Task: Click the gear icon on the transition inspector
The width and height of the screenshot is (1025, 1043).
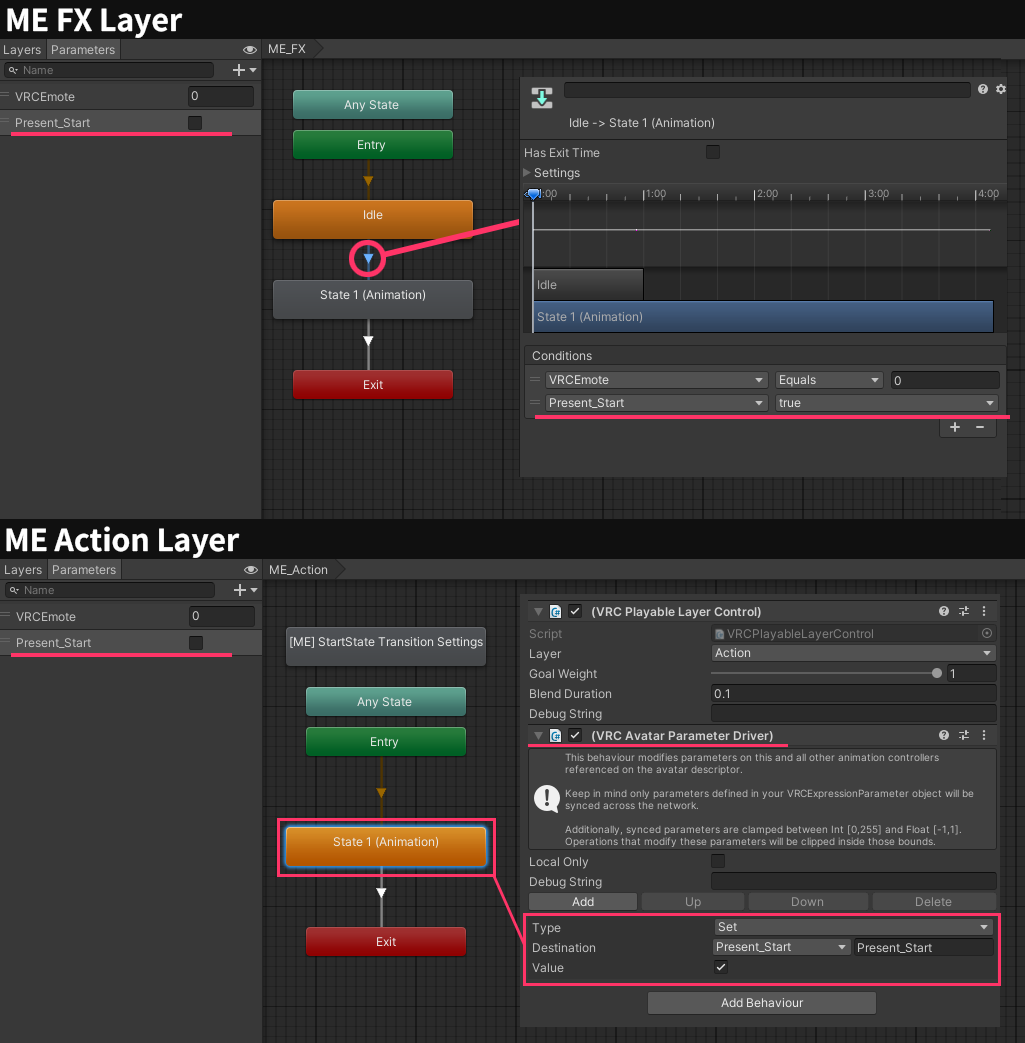Action: [1000, 88]
